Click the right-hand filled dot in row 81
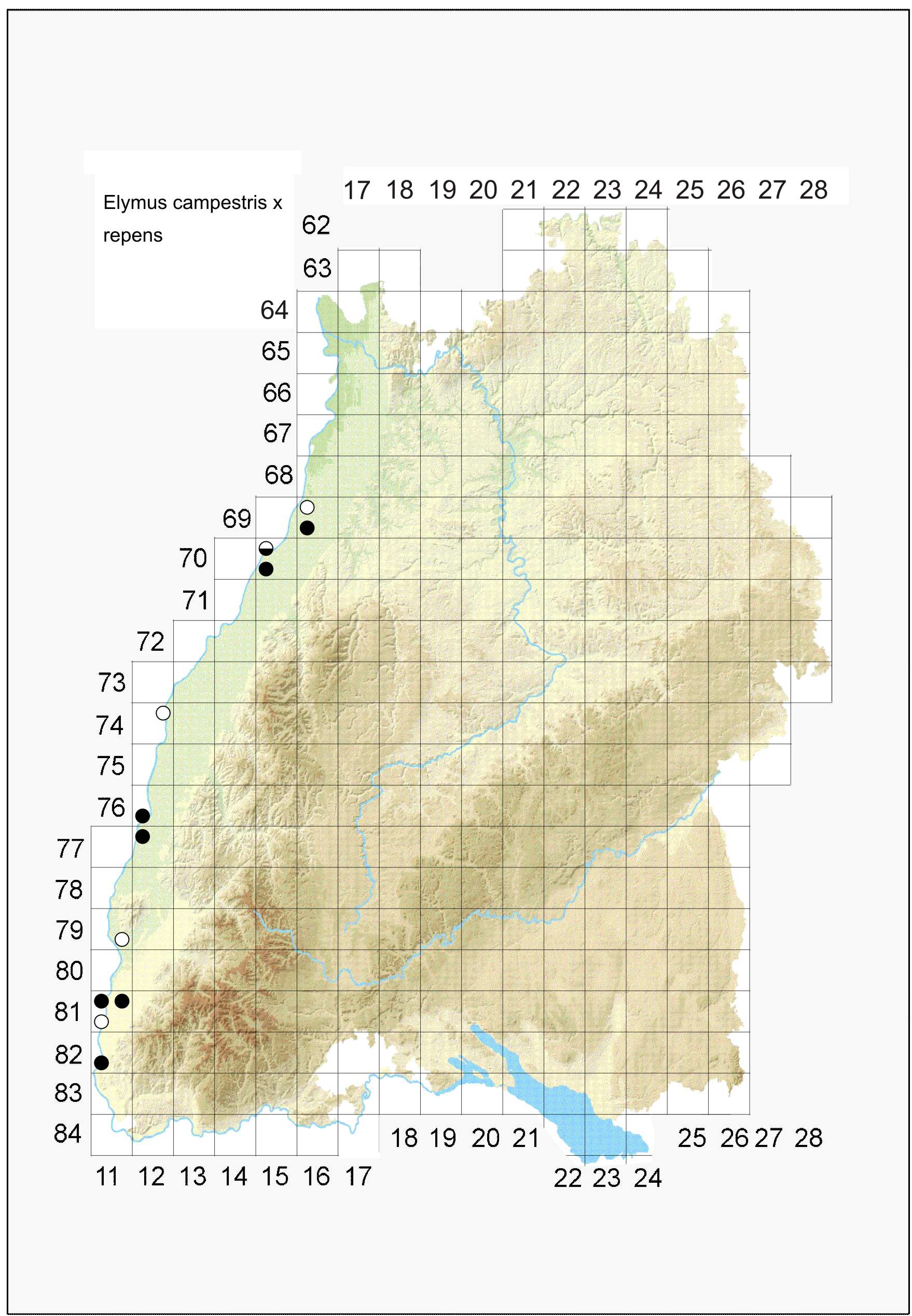Screen dimensions: 912x1316 pyautogui.click(x=122, y=1001)
